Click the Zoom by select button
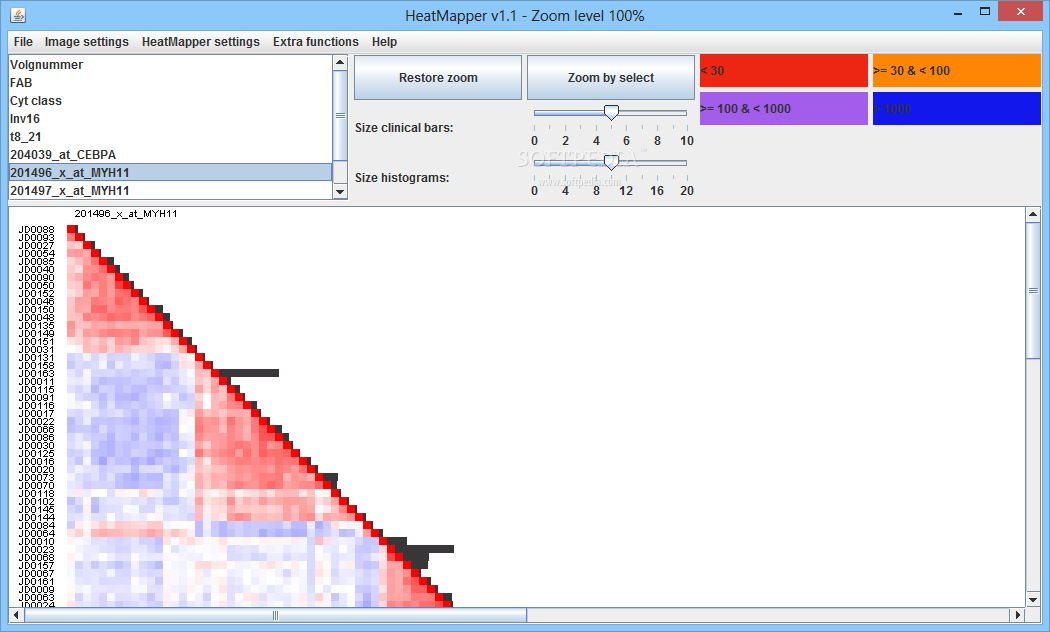The width and height of the screenshot is (1050, 632). (x=611, y=78)
